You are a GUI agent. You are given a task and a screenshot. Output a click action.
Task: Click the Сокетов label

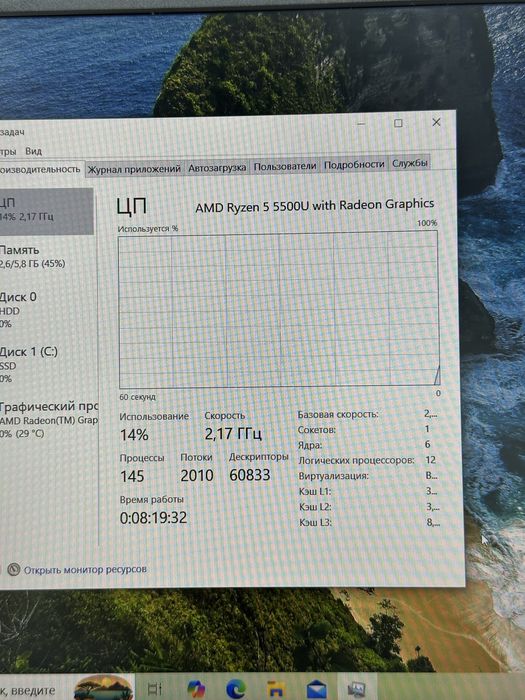(317, 430)
